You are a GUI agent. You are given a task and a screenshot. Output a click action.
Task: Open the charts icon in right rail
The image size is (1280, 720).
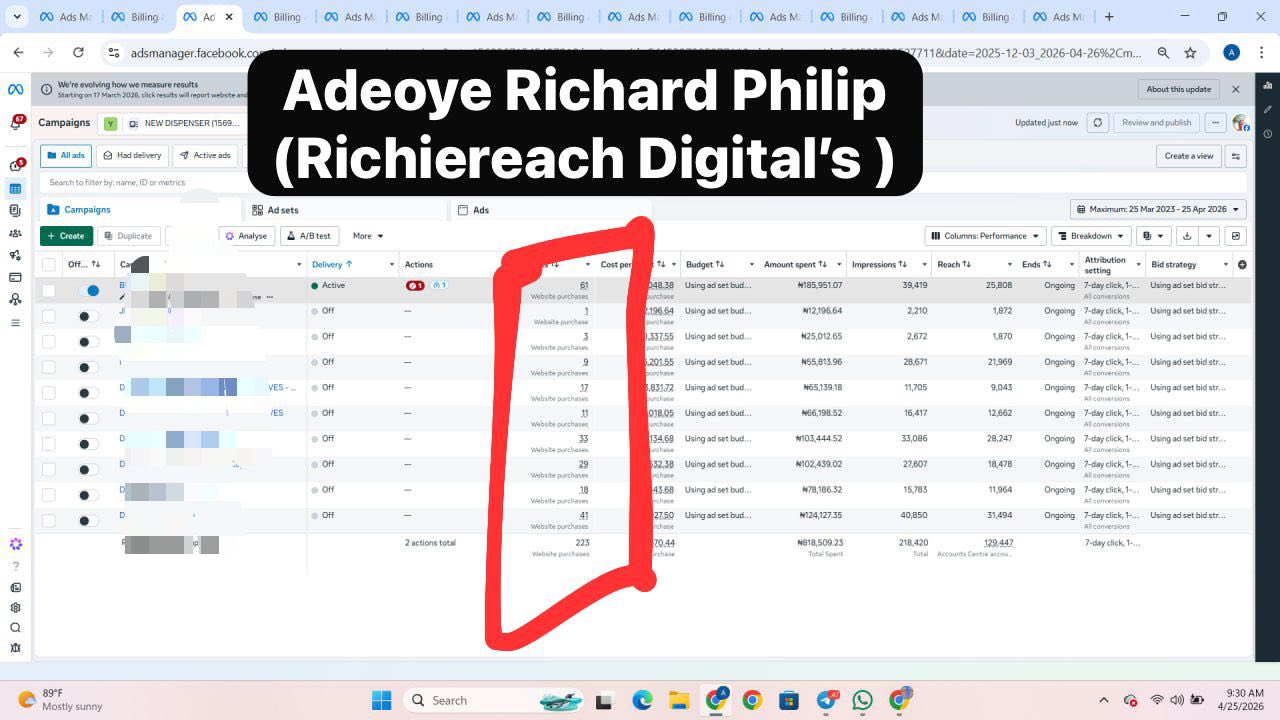click(x=1268, y=88)
